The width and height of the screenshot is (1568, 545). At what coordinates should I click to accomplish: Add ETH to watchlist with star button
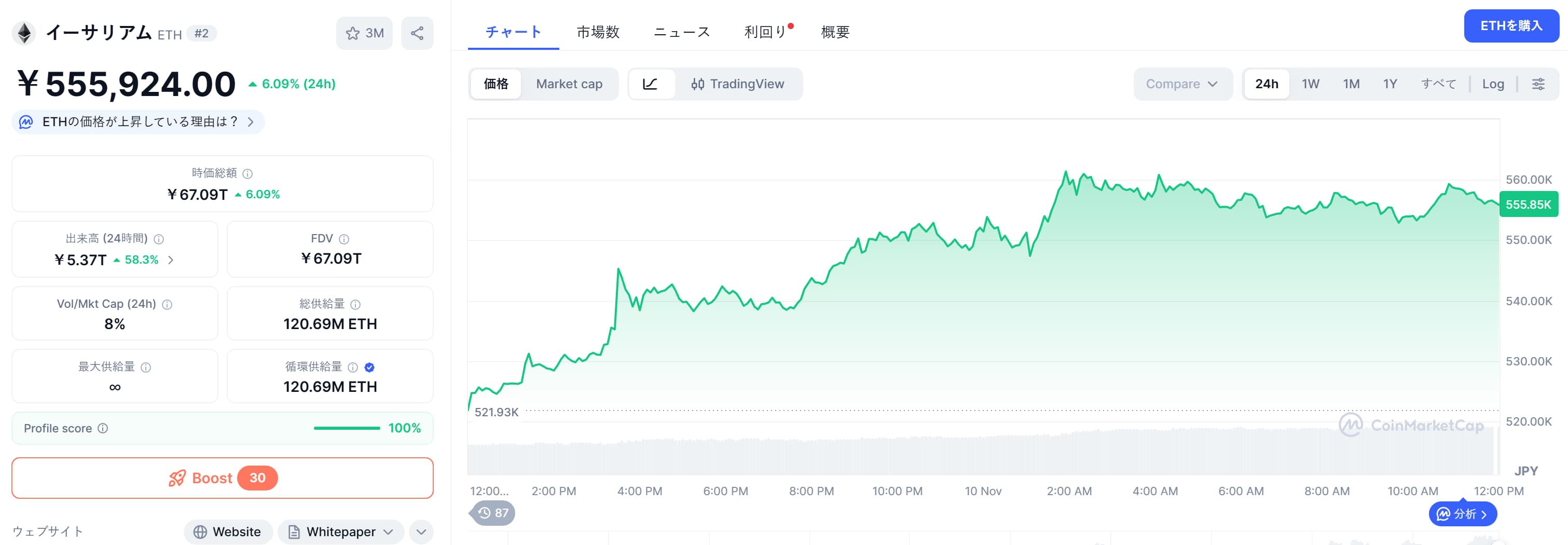[x=364, y=33]
